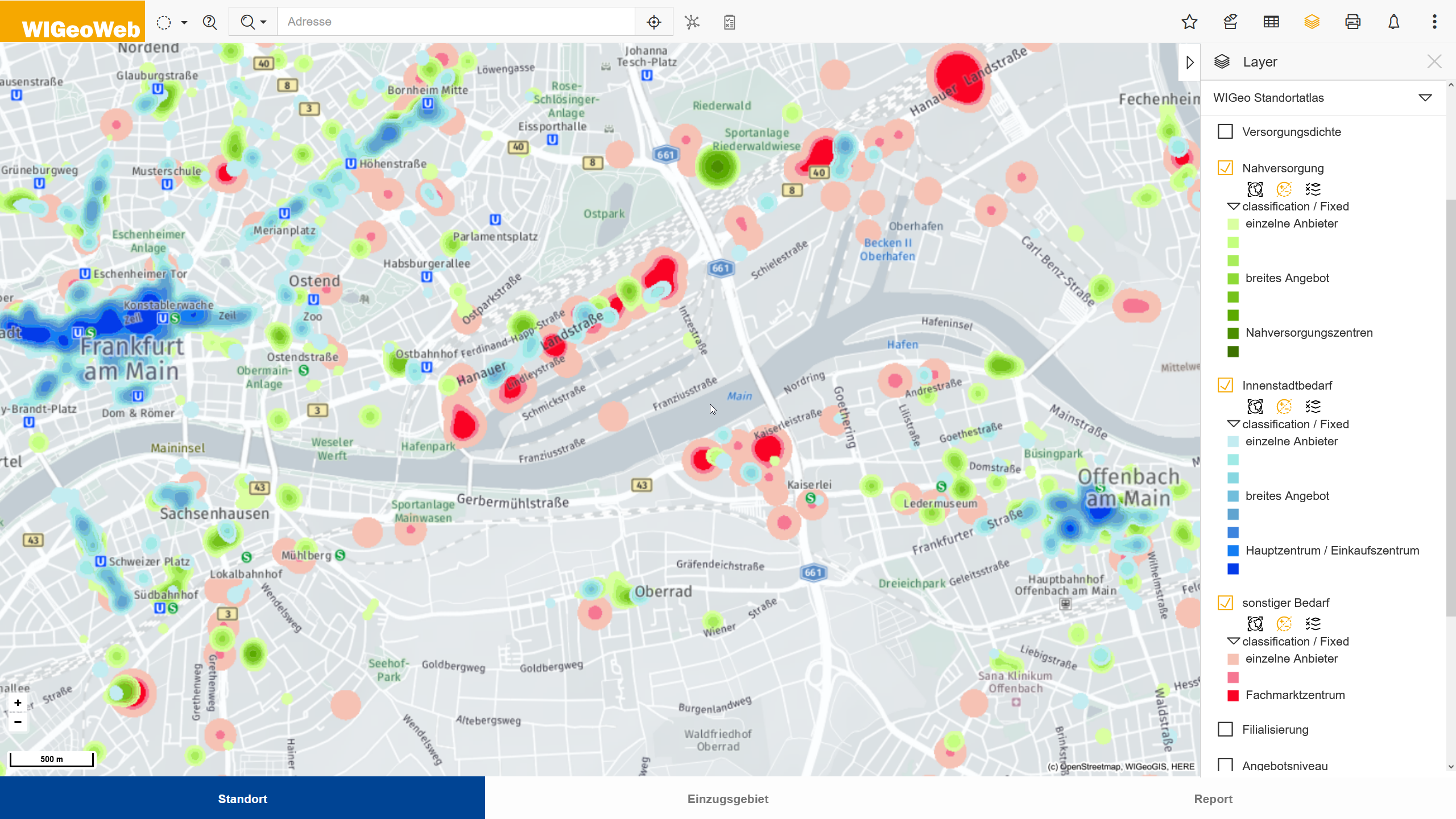This screenshot has height=819, width=1456.
Task: Click the red Fachmarktzentrum color swatch
Action: [x=1233, y=695]
